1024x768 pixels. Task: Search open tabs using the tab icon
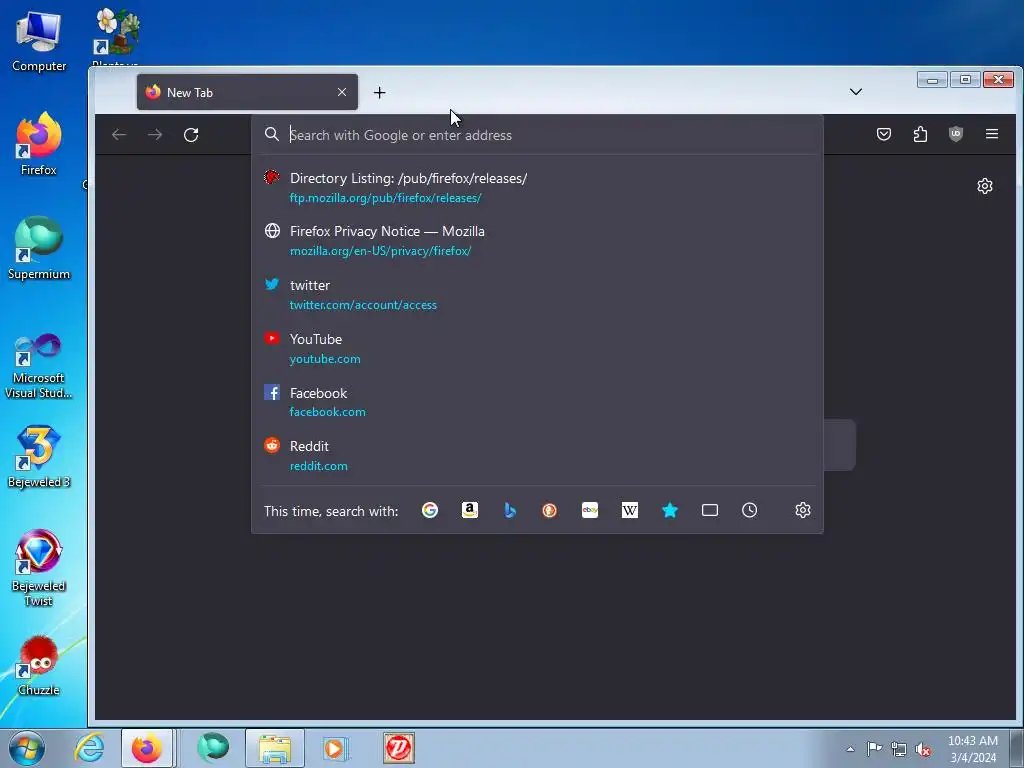coord(710,510)
